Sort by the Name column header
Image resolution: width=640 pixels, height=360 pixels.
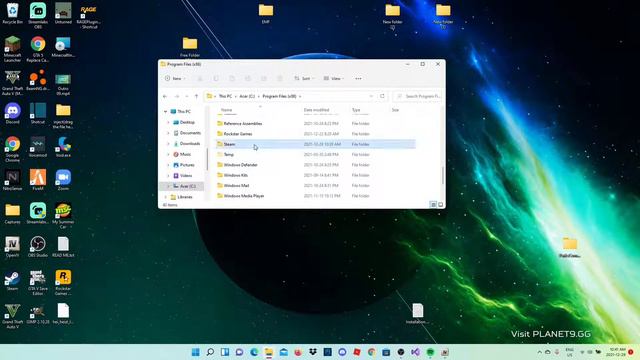227,110
